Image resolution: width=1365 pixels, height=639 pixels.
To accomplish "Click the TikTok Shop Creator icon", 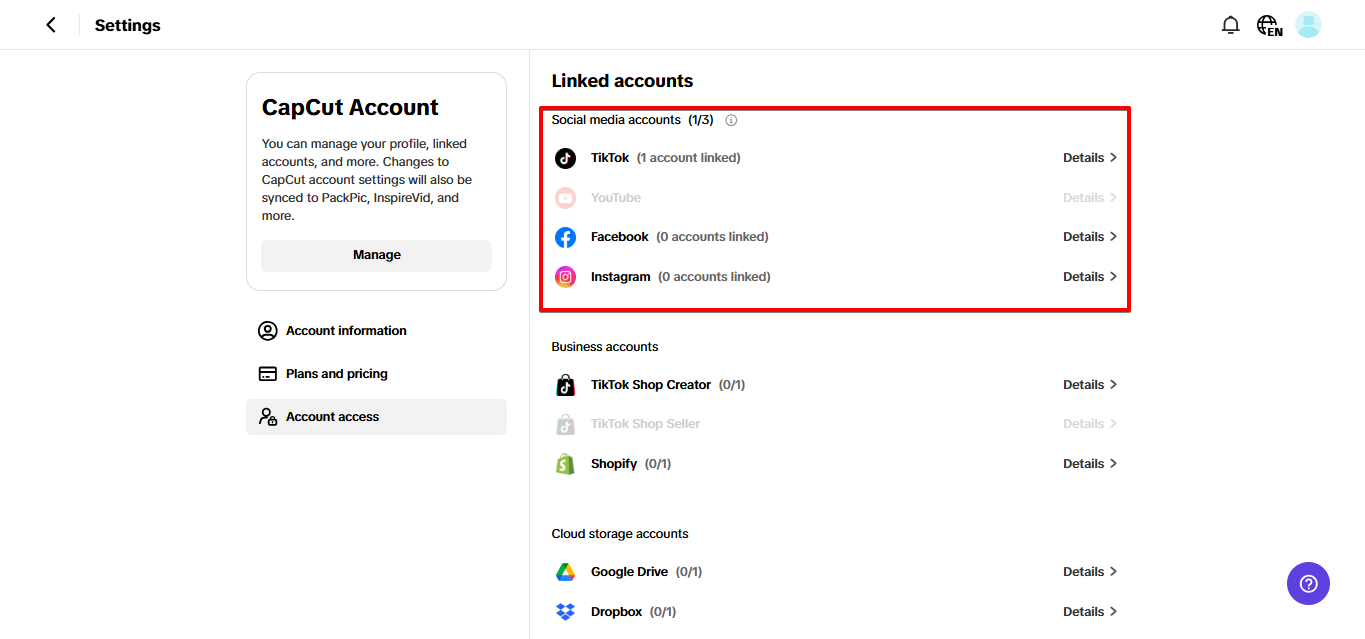I will click(565, 384).
